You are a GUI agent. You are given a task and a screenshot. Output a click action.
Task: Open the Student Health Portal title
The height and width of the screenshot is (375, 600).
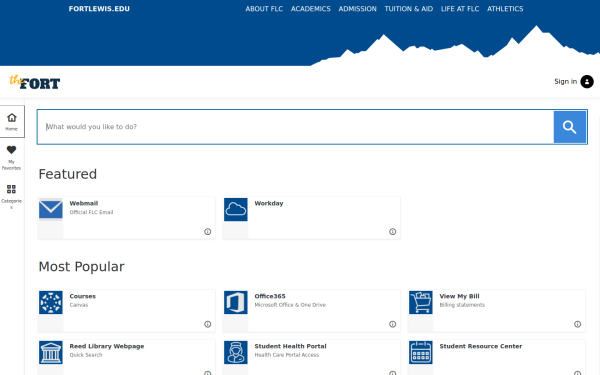click(290, 346)
